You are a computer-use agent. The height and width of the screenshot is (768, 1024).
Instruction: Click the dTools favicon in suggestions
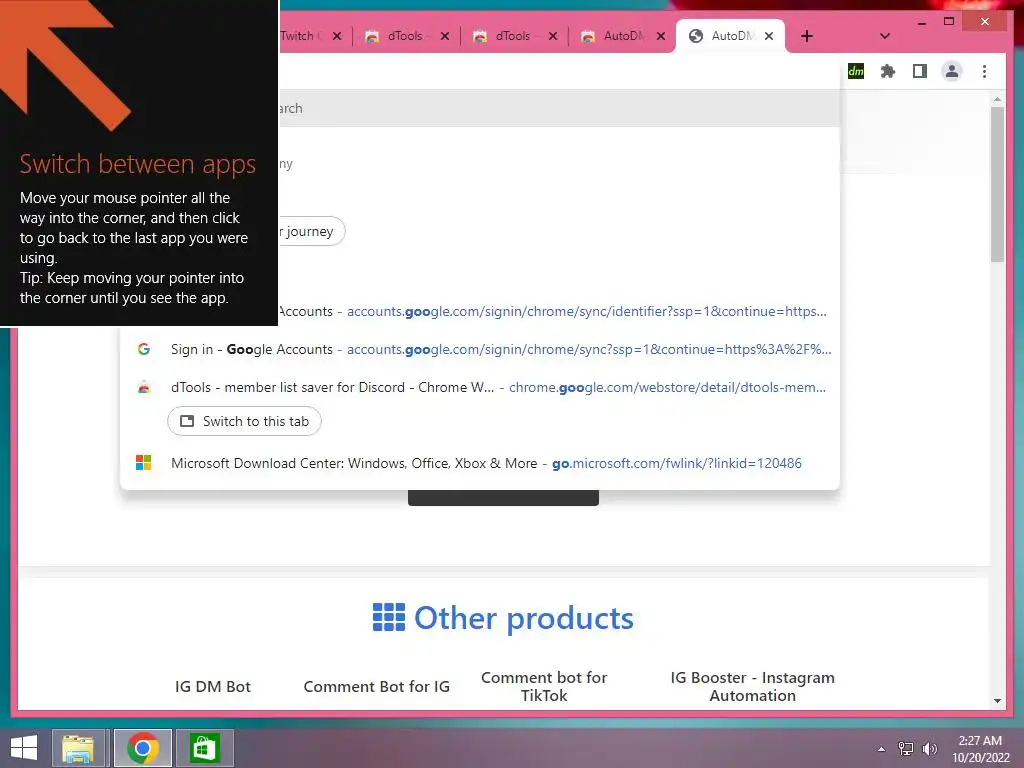pyautogui.click(x=144, y=387)
